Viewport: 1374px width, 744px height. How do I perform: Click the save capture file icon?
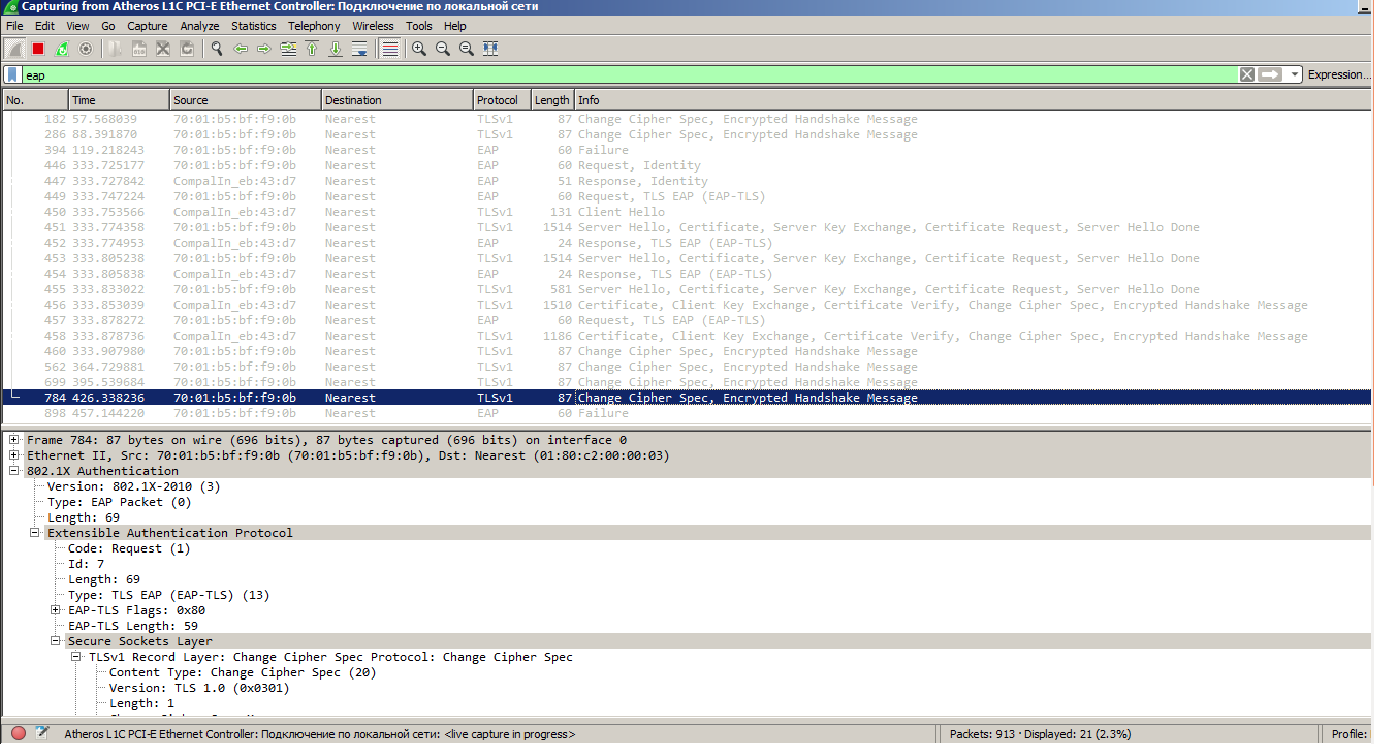click(x=139, y=48)
